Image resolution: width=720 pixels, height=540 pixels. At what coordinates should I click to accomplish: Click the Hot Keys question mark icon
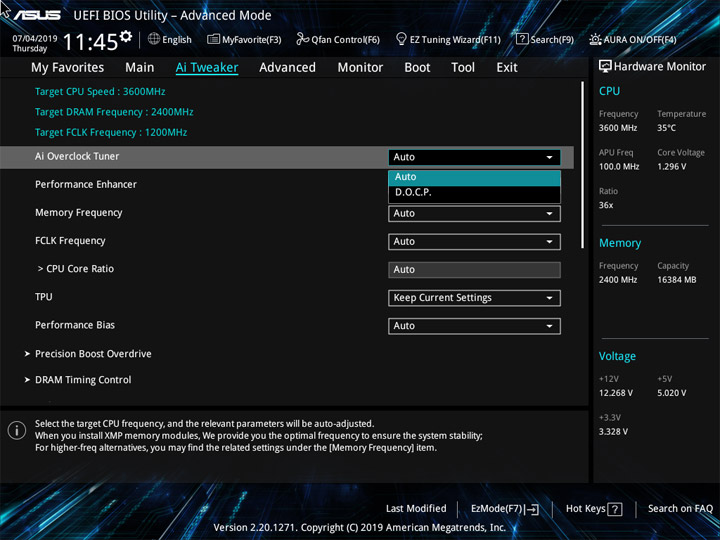point(614,509)
